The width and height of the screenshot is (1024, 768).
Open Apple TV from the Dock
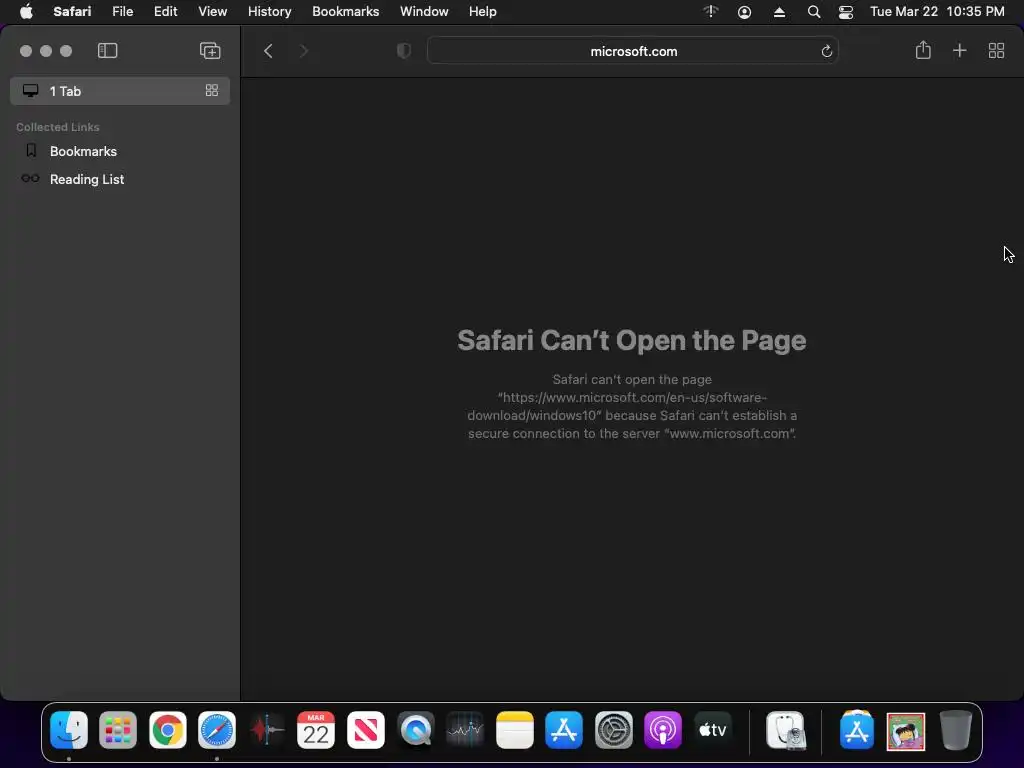712,729
